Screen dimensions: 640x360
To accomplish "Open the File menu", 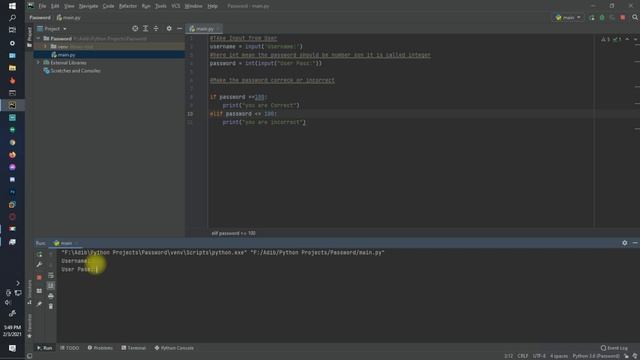I will point(42,6).
